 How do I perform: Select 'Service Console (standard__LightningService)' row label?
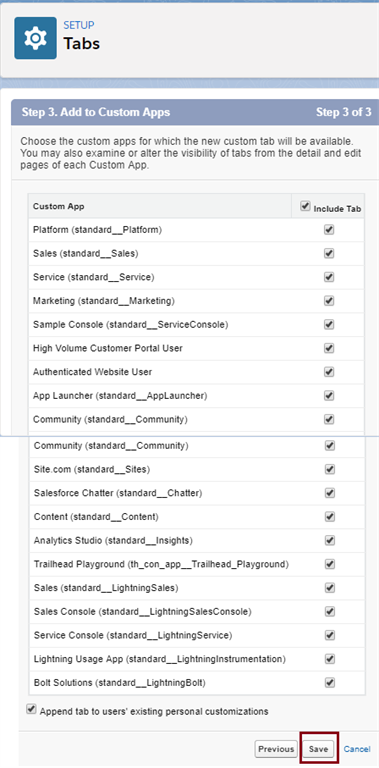pyautogui.click(x=133, y=635)
